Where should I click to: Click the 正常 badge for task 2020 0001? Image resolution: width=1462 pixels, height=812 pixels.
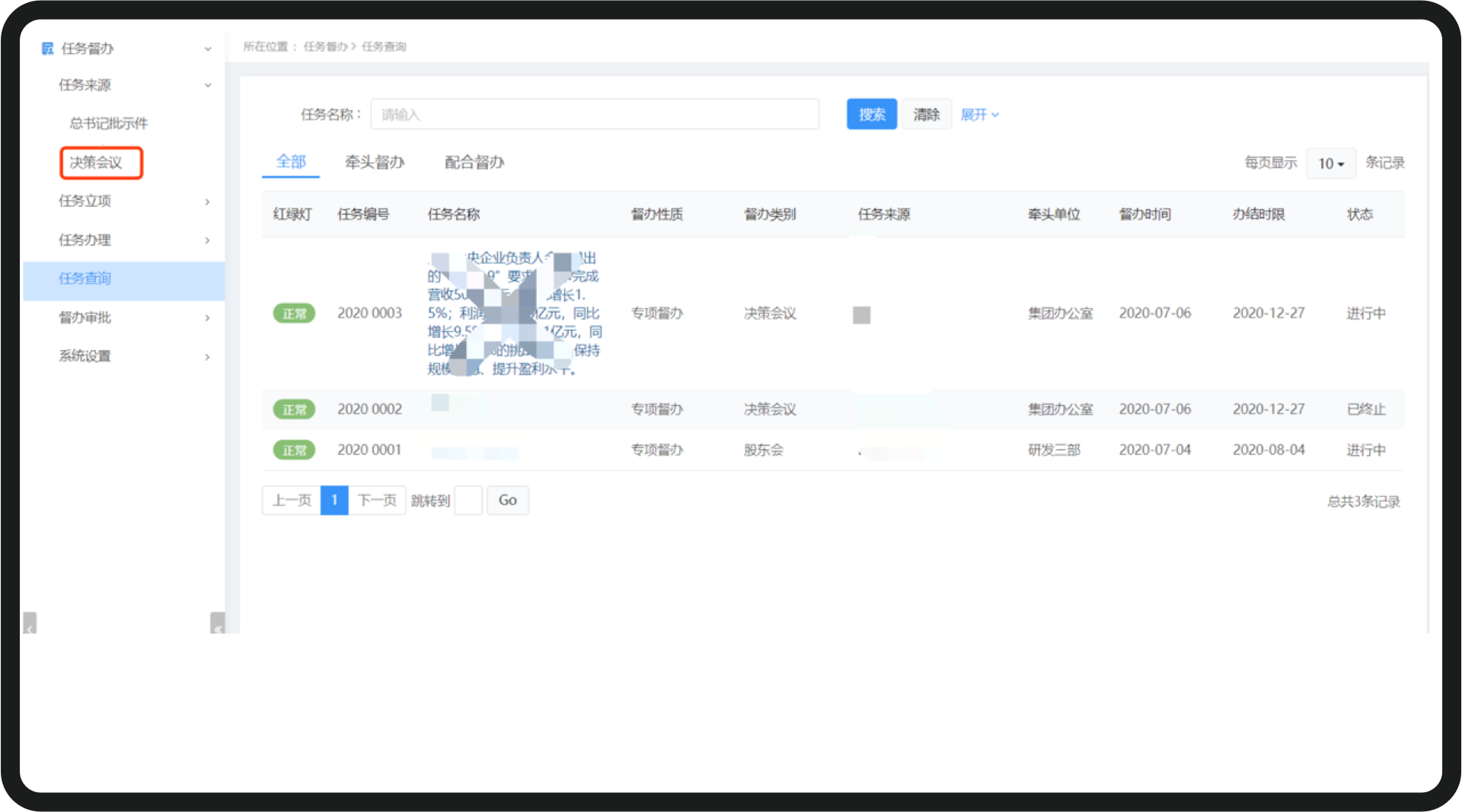point(294,451)
